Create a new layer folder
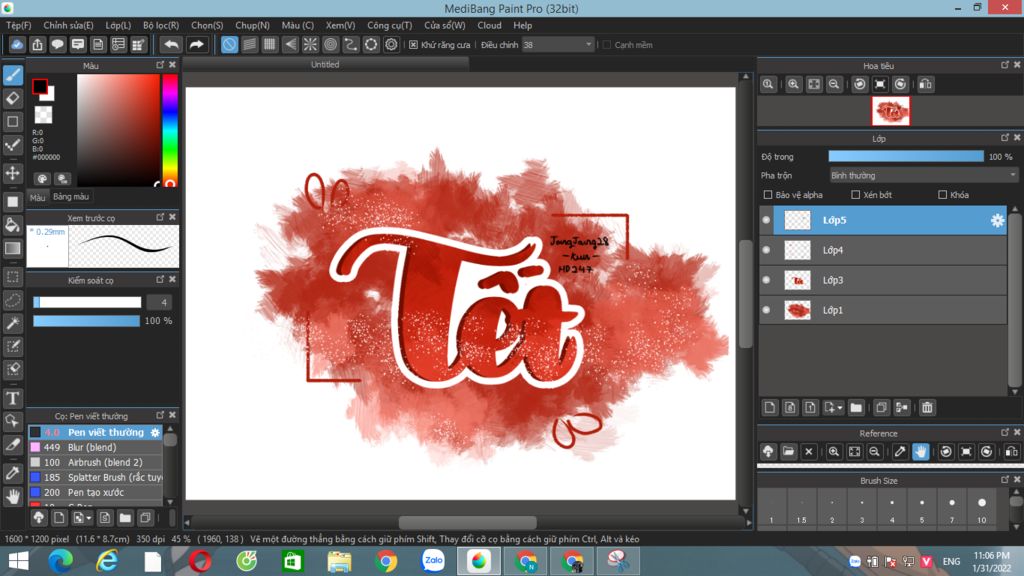 856,408
